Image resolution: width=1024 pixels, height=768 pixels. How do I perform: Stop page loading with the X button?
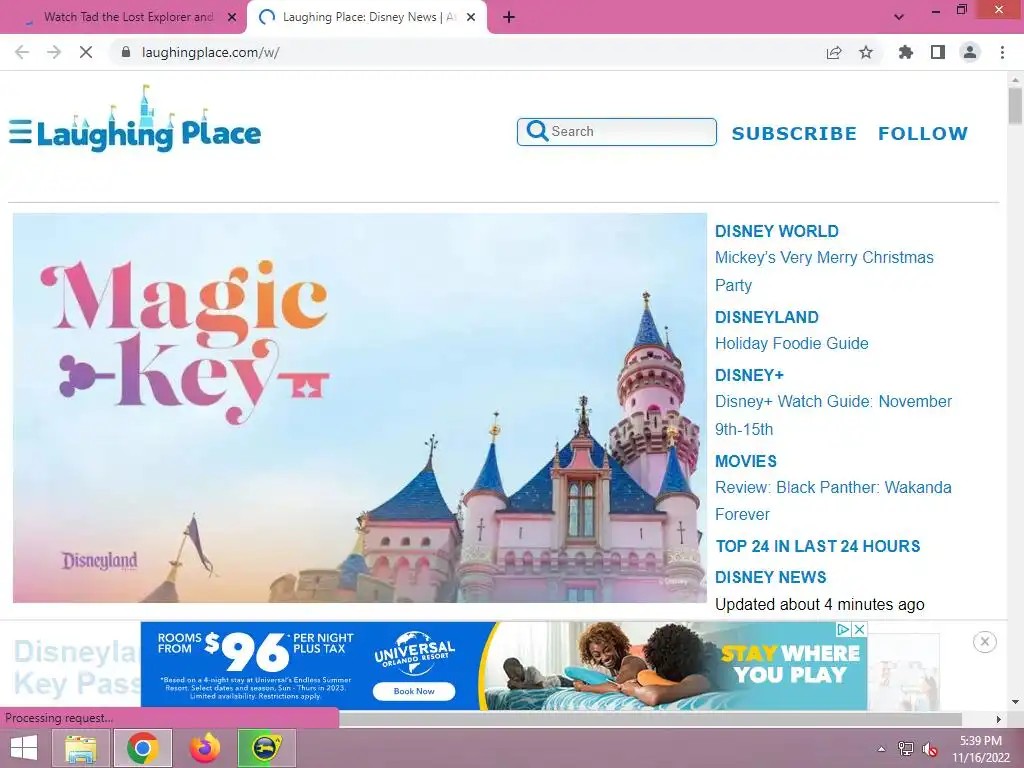[x=86, y=52]
